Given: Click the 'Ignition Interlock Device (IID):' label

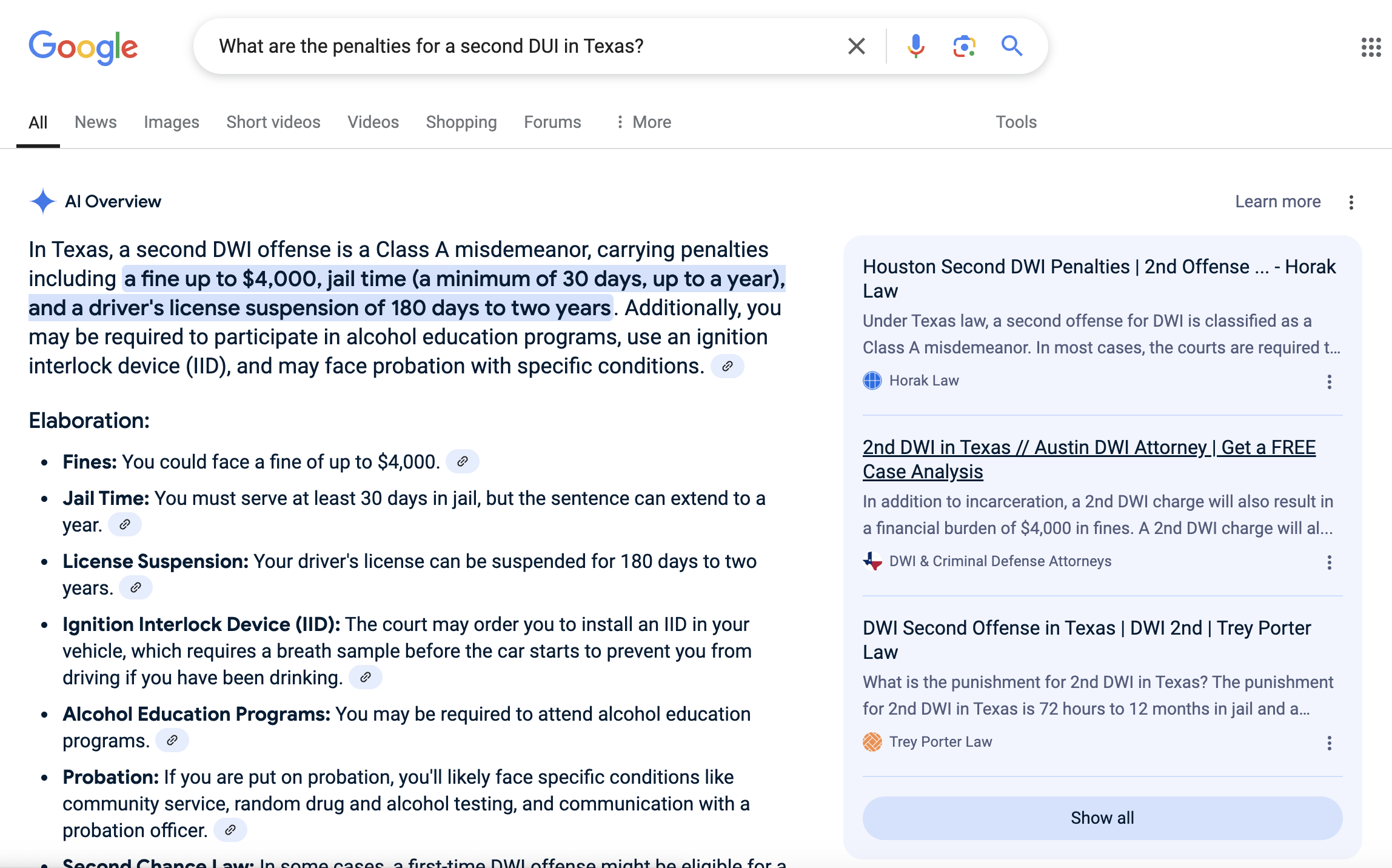Looking at the screenshot, I should pyautogui.click(x=201, y=624).
